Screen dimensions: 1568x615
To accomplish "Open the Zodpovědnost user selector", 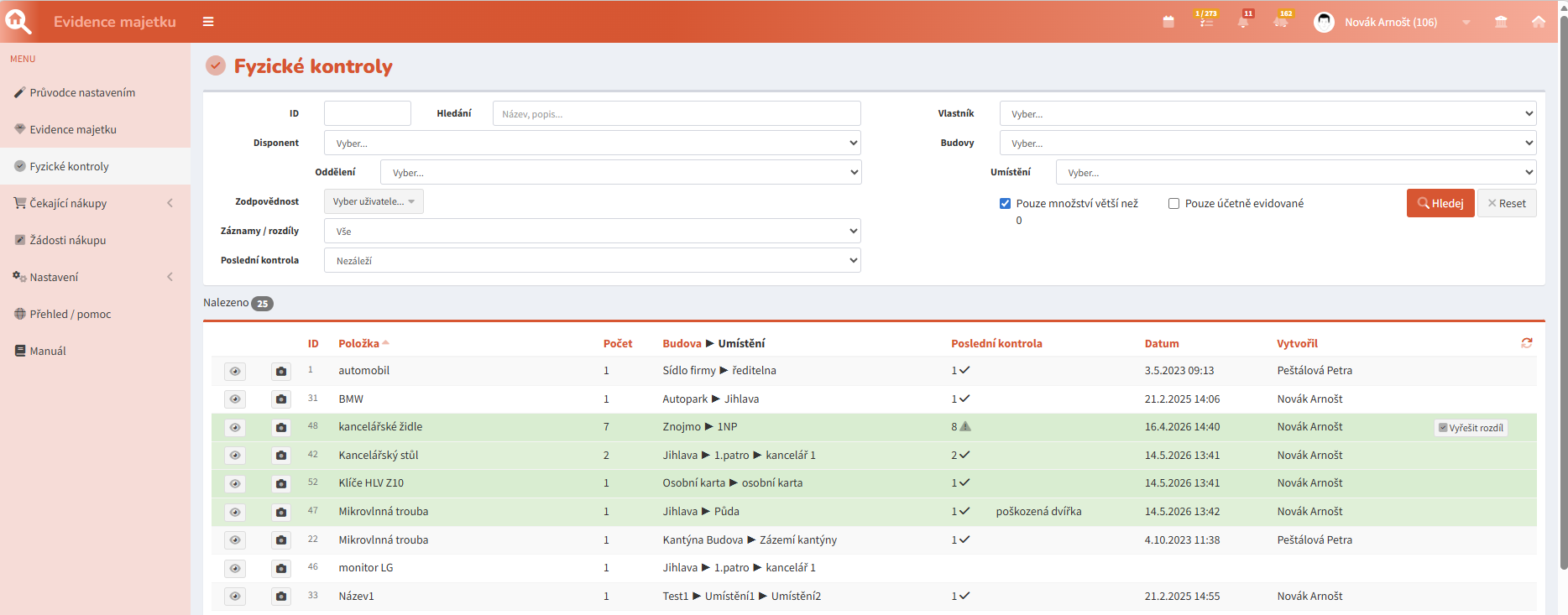I will coord(374,201).
